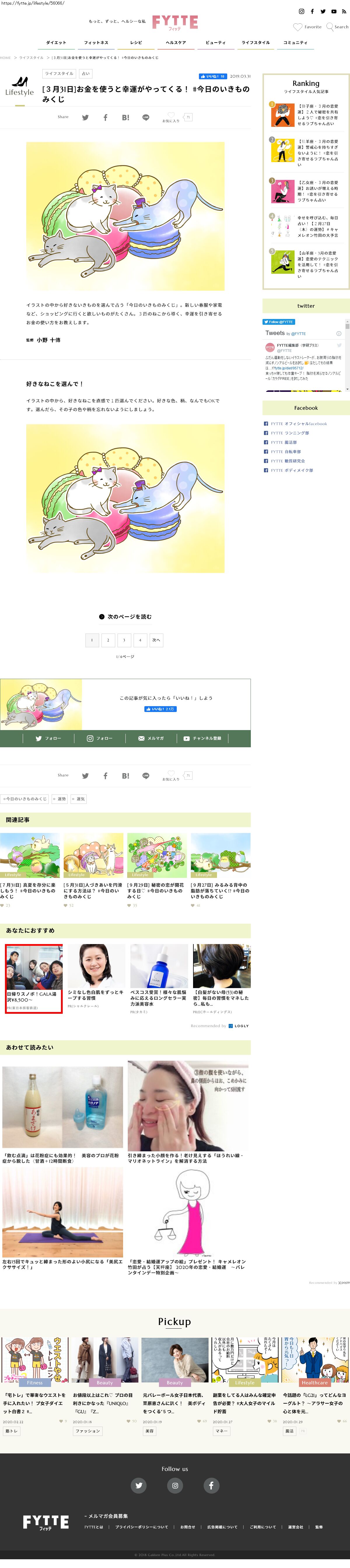Open FYTTE Twitter from header icon
This screenshot has width=350, height=1568.
point(323,12)
